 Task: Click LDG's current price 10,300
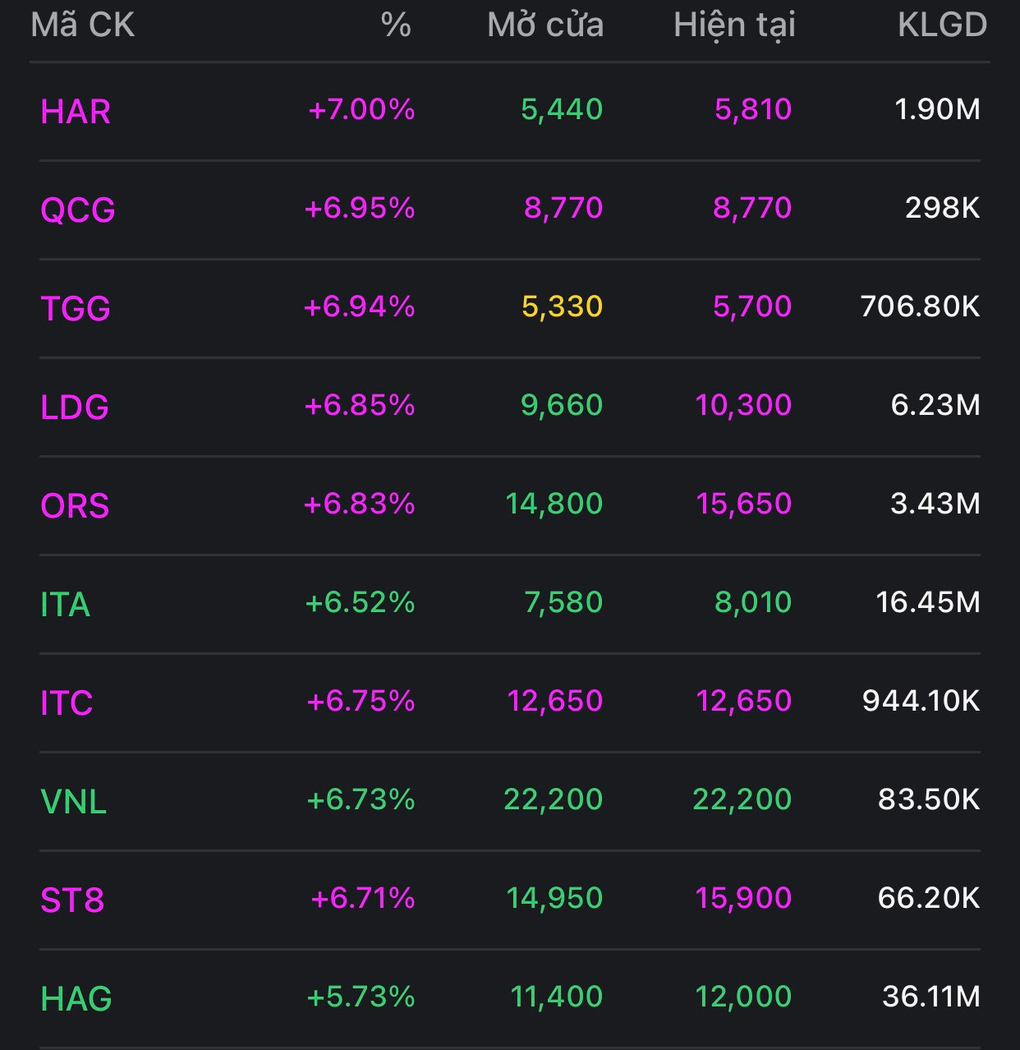point(743,405)
